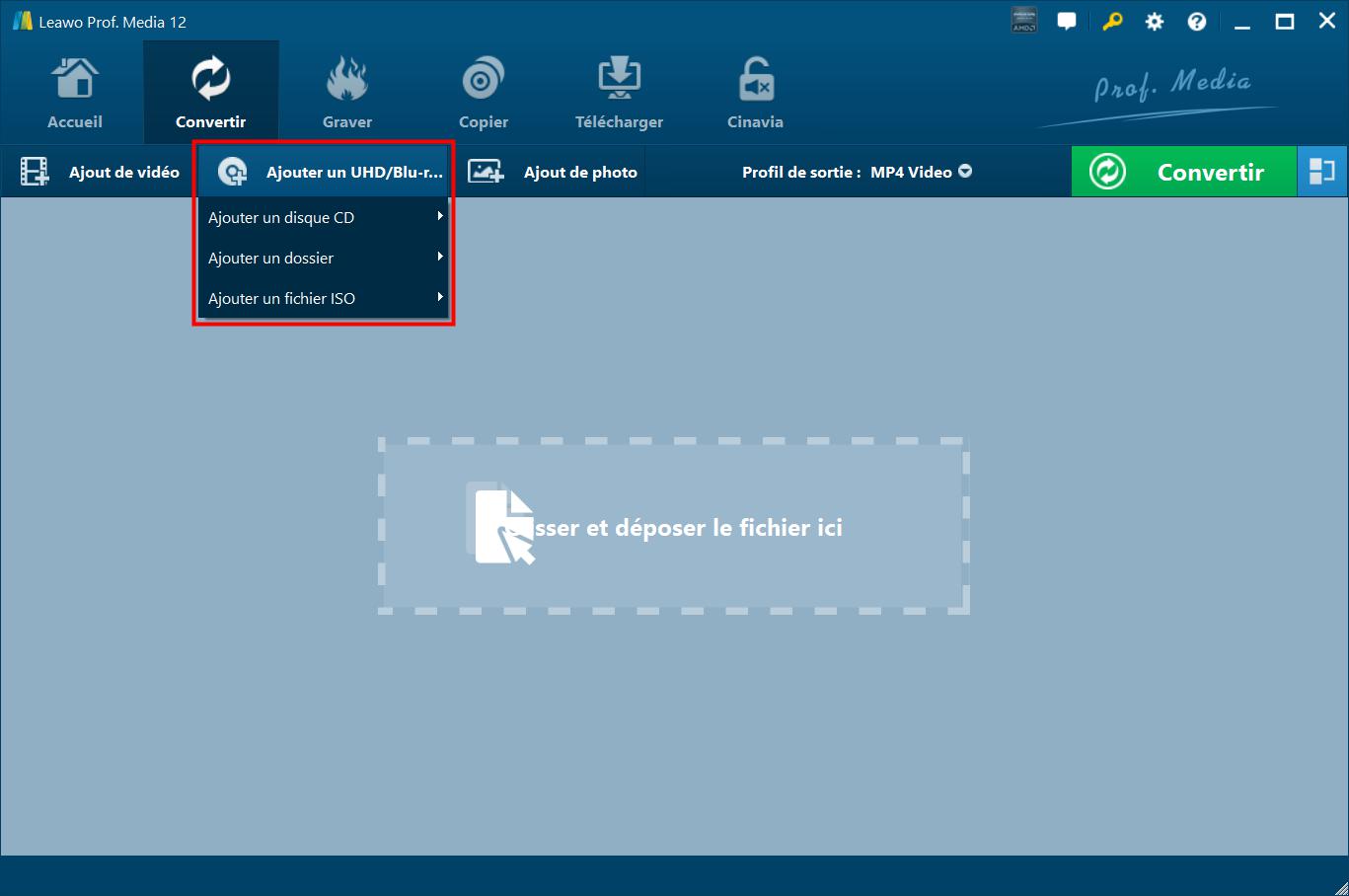Click the Ajout de photo button
The image size is (1349, 896).
[x=553, y=172]
